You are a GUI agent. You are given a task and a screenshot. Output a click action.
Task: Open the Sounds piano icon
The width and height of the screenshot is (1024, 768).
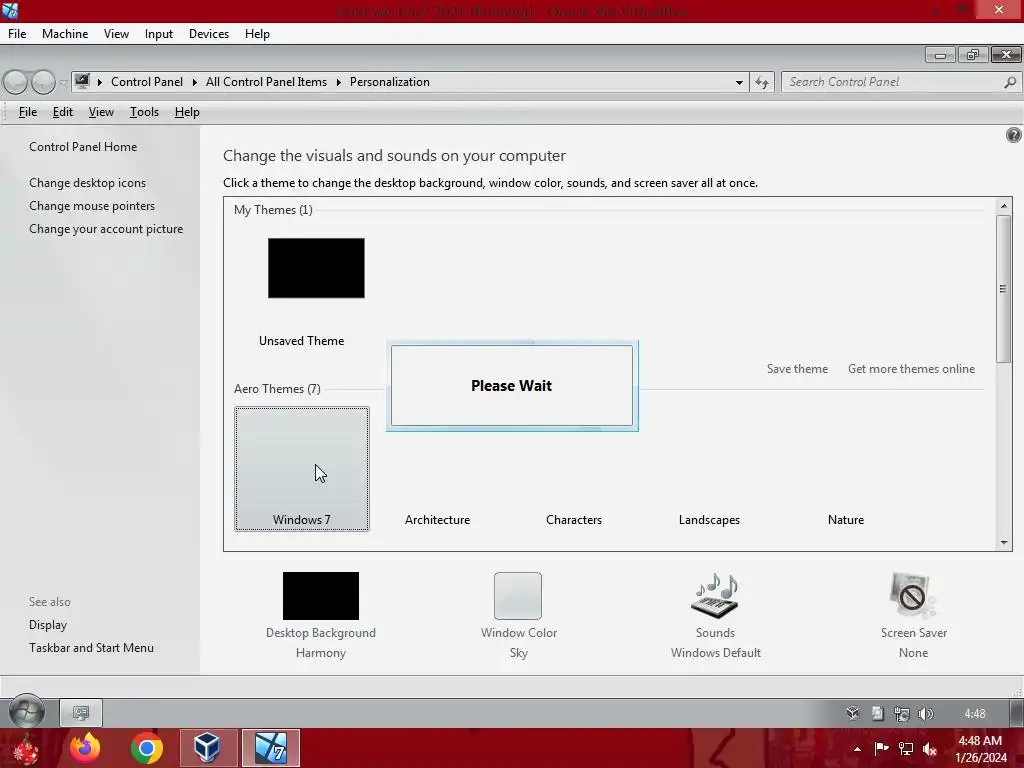tap(715, 596)
